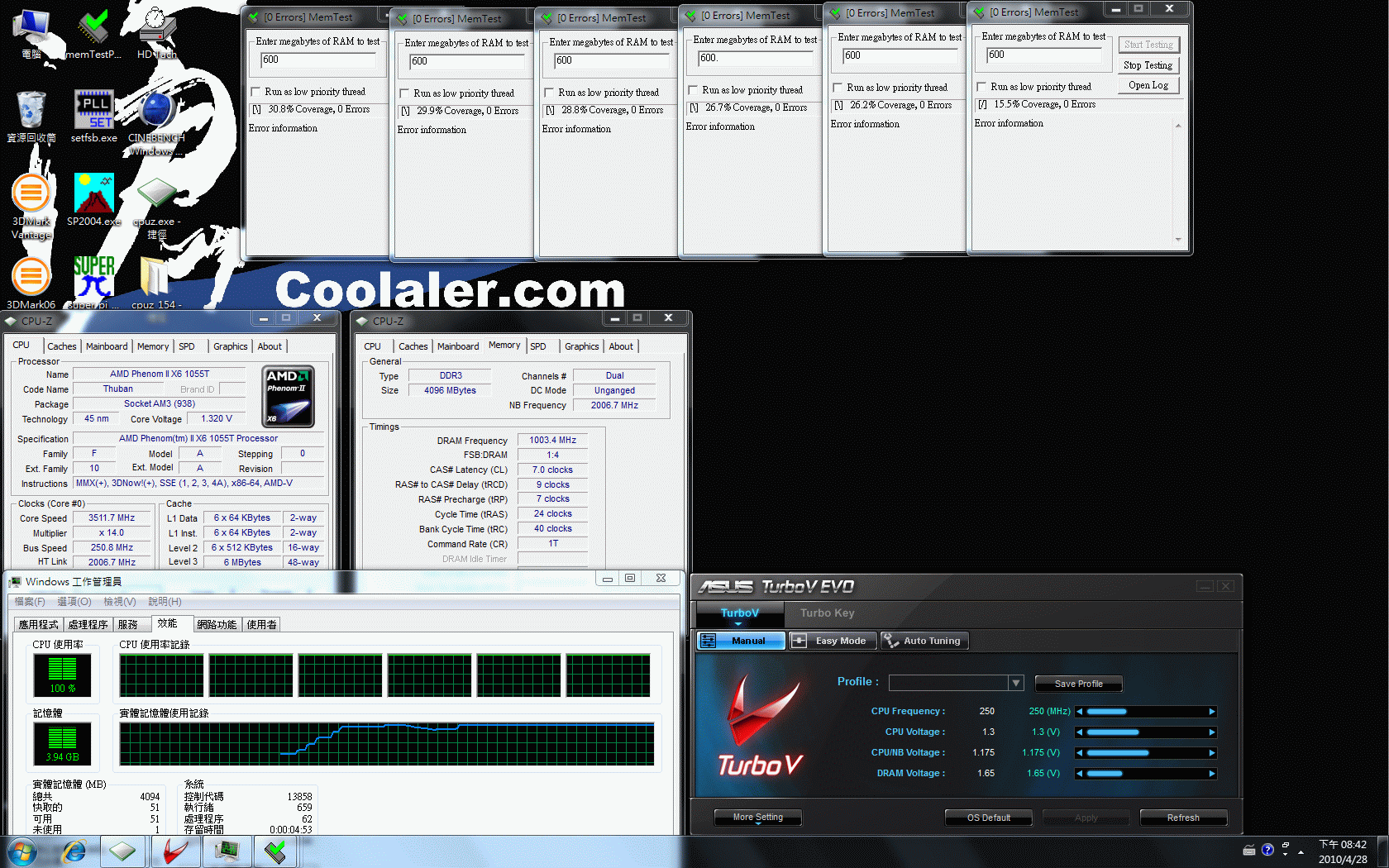Click More Setting in TurboV EVO
Screen dimensions: 1389x868
click(758, 818)
